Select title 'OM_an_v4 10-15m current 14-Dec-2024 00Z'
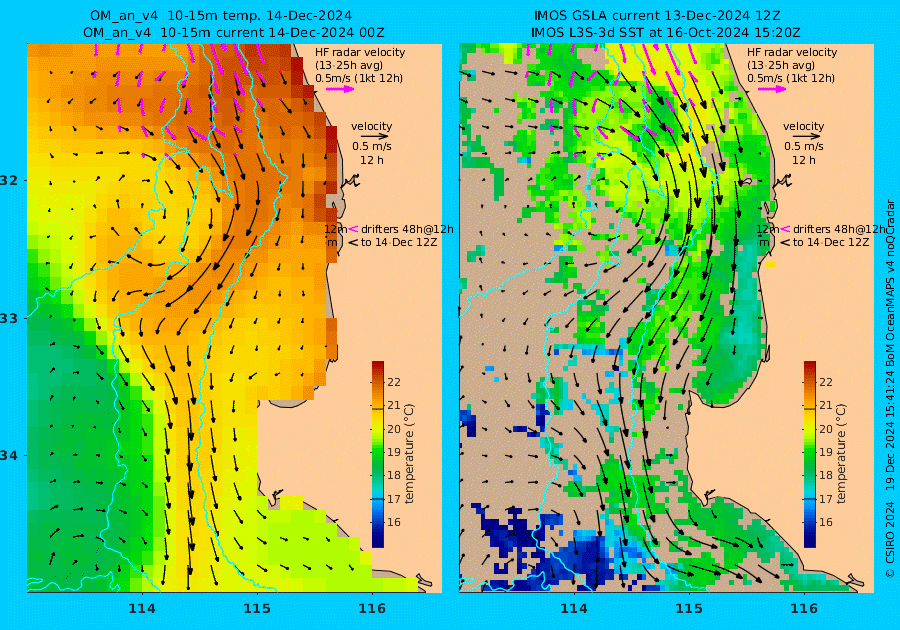 click(234, 33)
